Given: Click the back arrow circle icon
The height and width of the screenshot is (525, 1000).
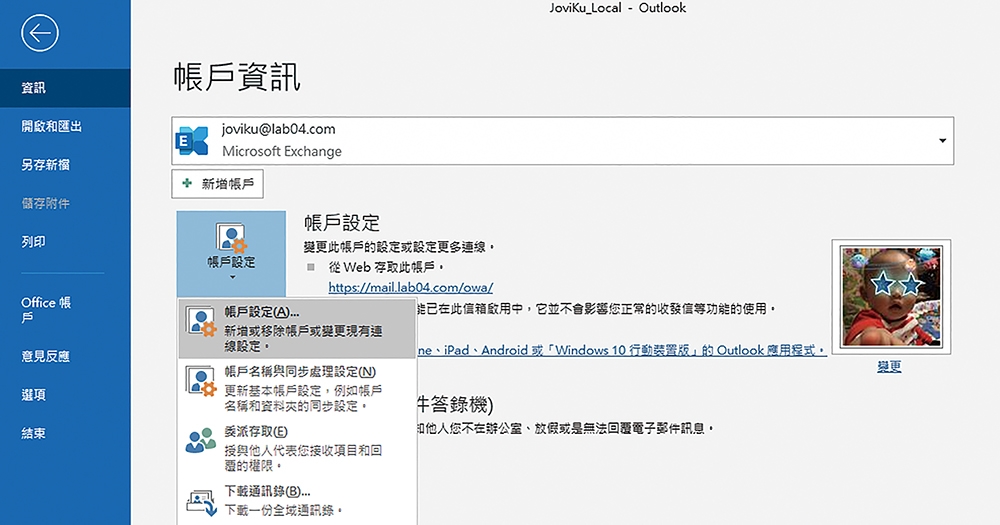Looking at the screenshot, I should [40, 33].
